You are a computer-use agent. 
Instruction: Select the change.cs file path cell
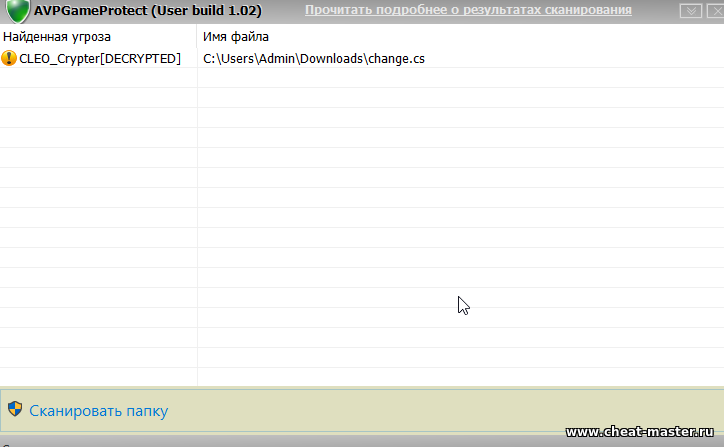click(x=314, y=59)
